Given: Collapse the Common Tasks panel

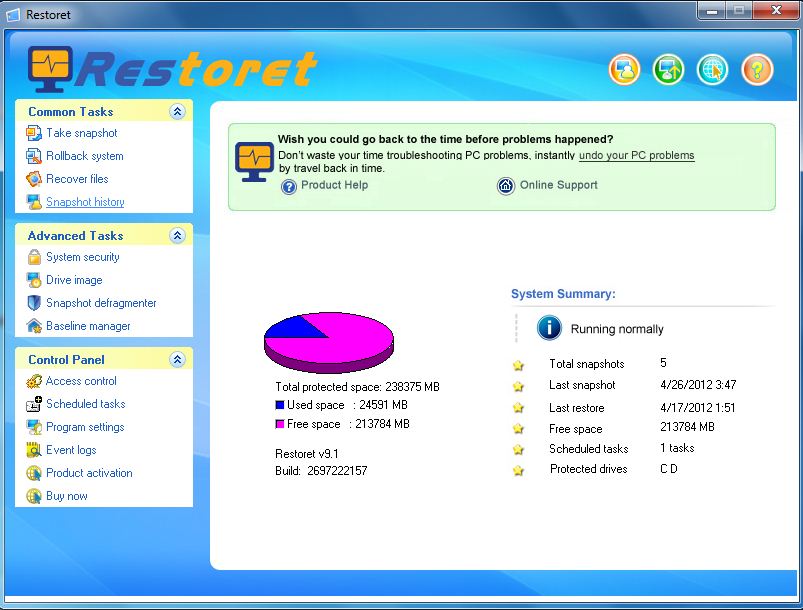Looking at the screenshot, I should (177, 112).
